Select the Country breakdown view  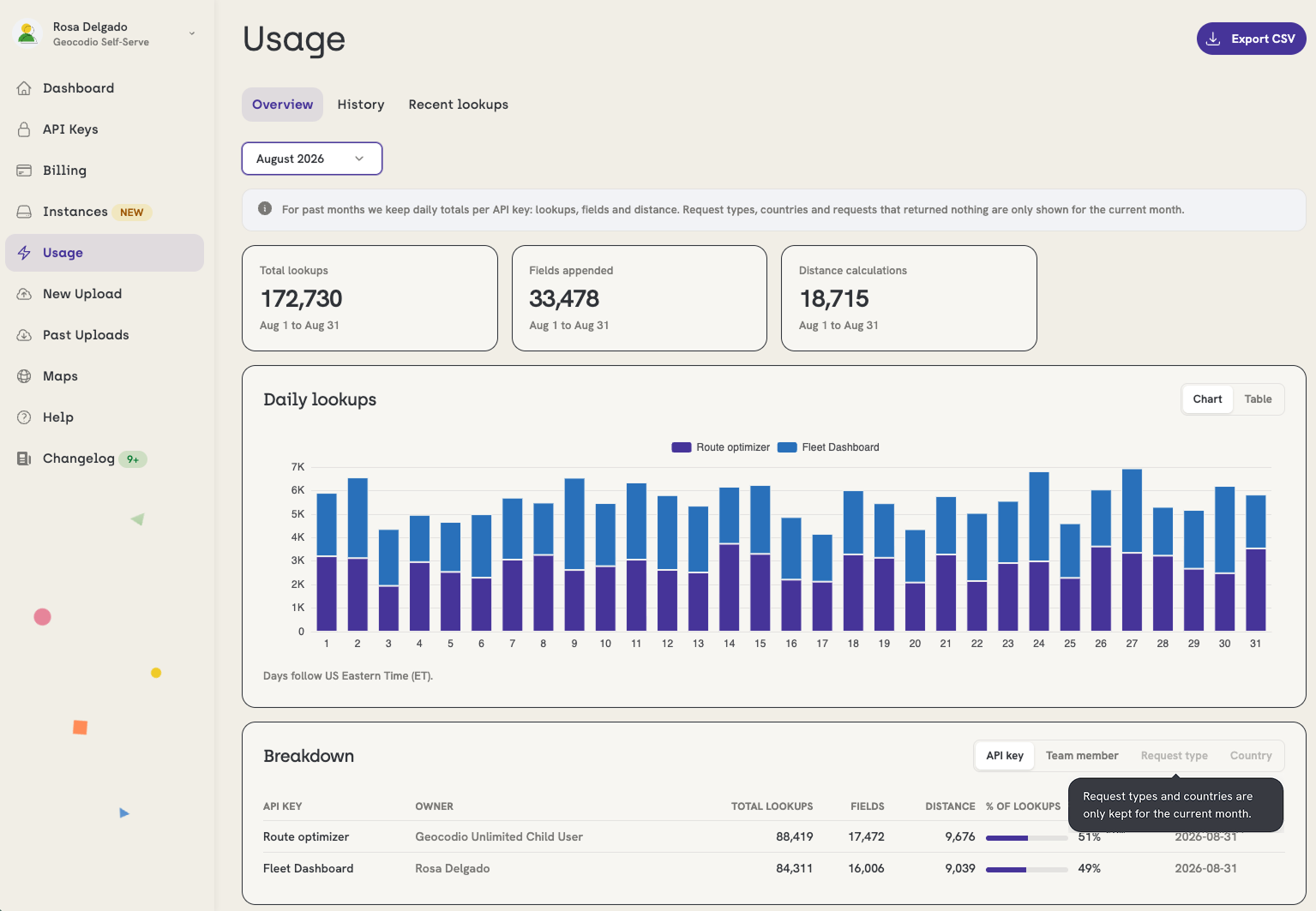tap(1251, 756)
